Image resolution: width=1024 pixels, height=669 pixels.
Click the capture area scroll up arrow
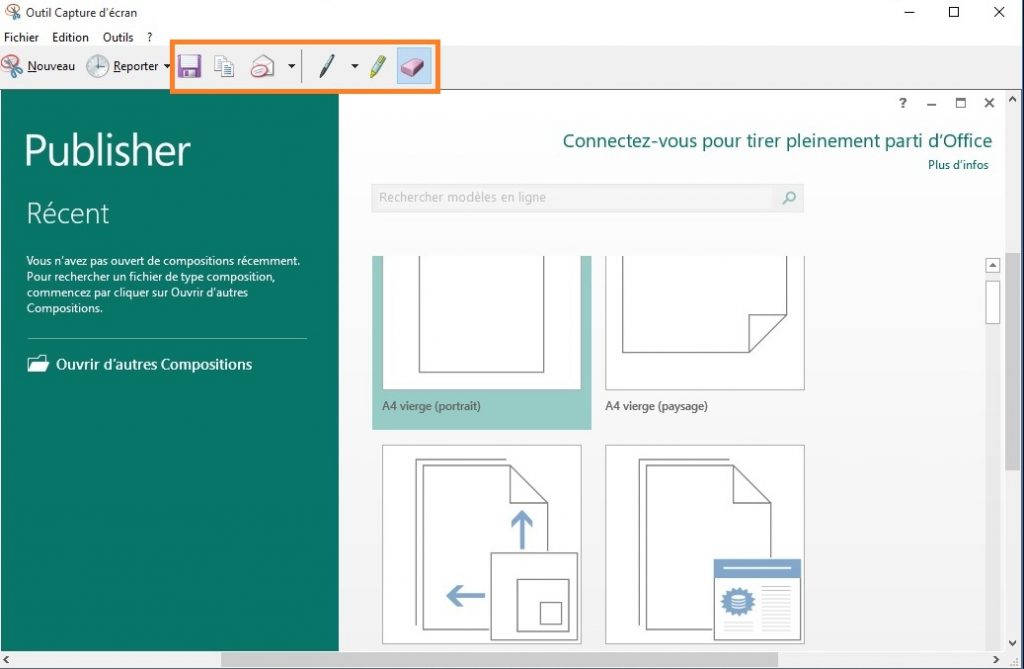pos(1012,99)
